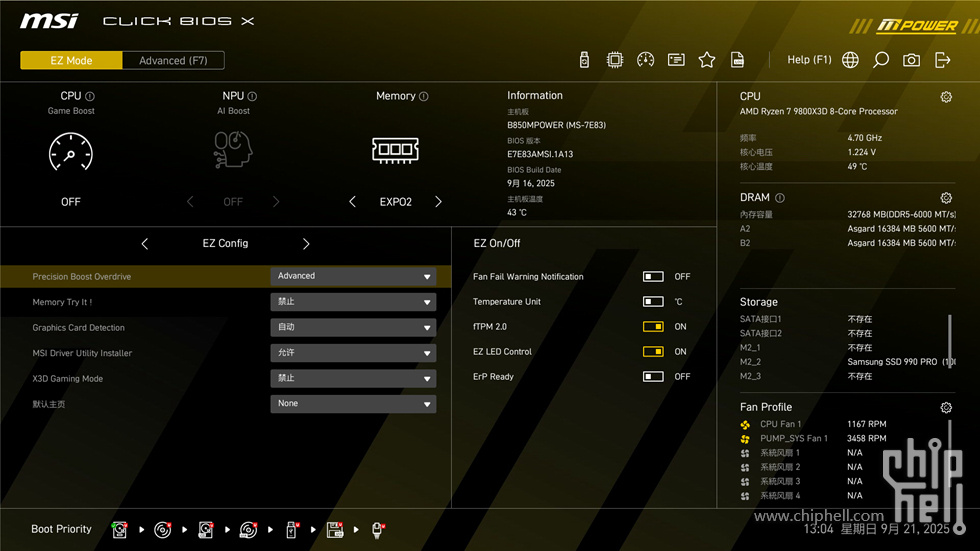Click the ID card icon in the toolbar
Image resolution: width=980 pixels, height=551 pixels.
click(676, 60)
